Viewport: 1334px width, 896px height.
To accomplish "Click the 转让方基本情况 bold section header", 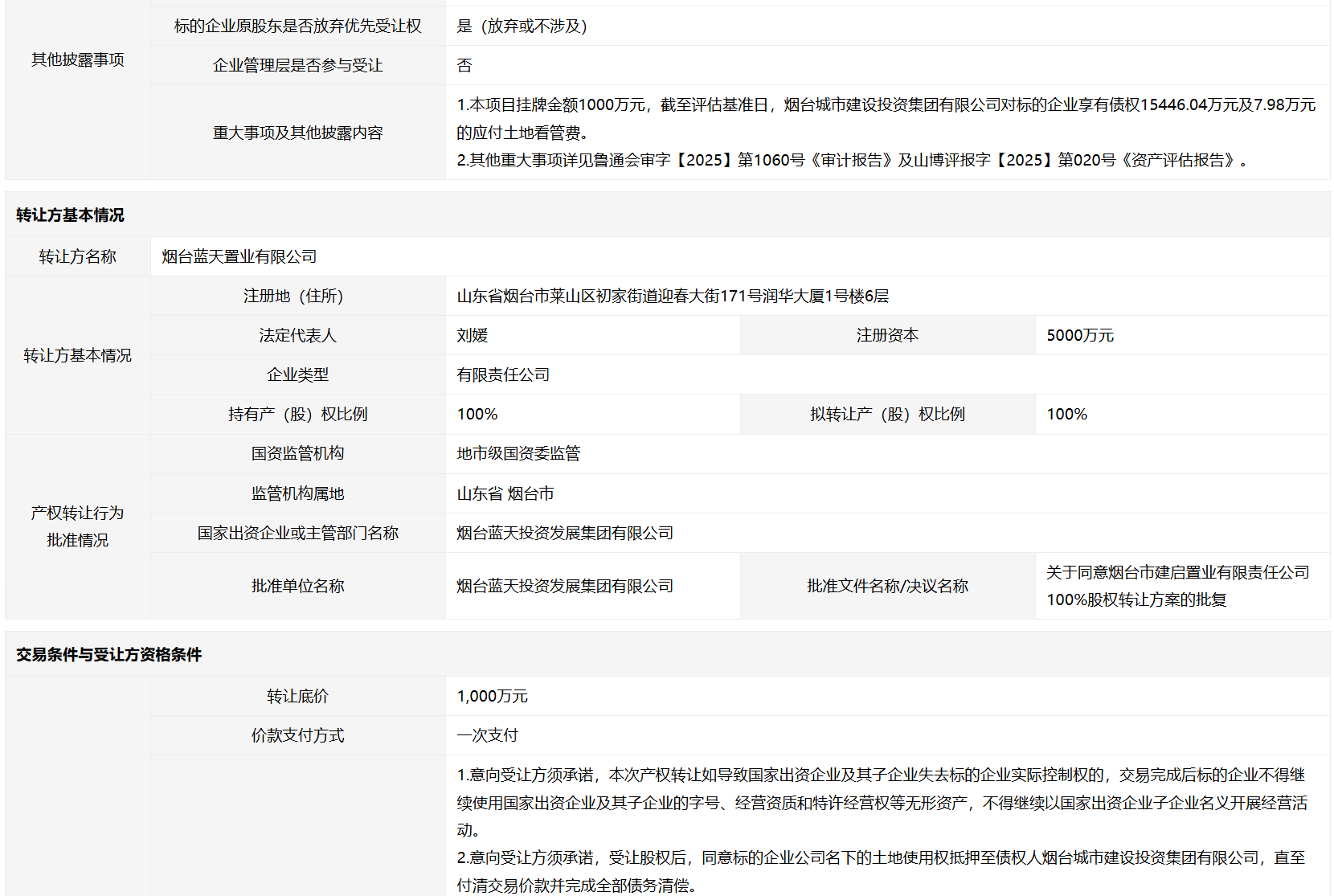I will coord(70,215).
